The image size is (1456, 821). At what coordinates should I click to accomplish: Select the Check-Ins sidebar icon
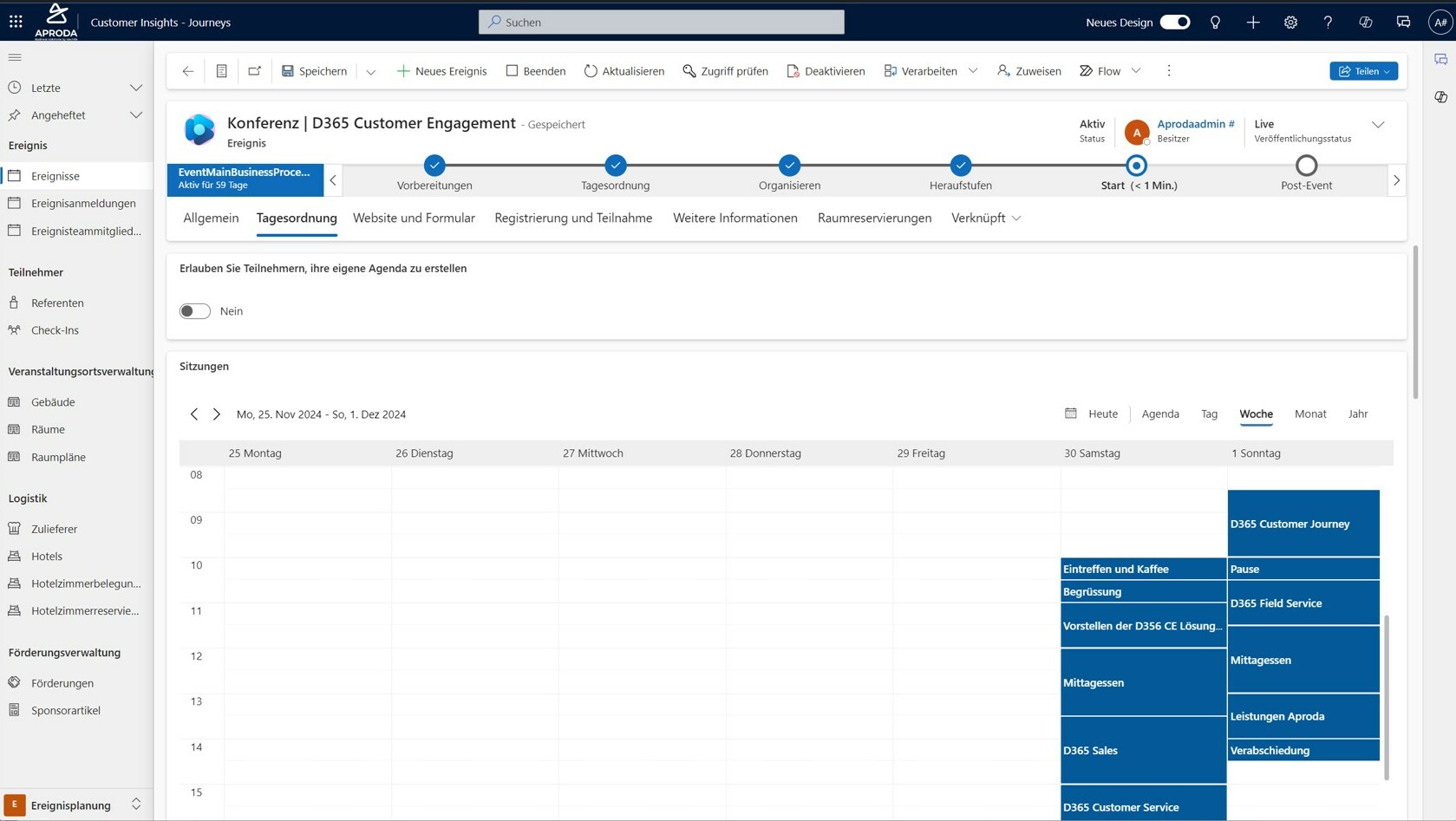13,330
